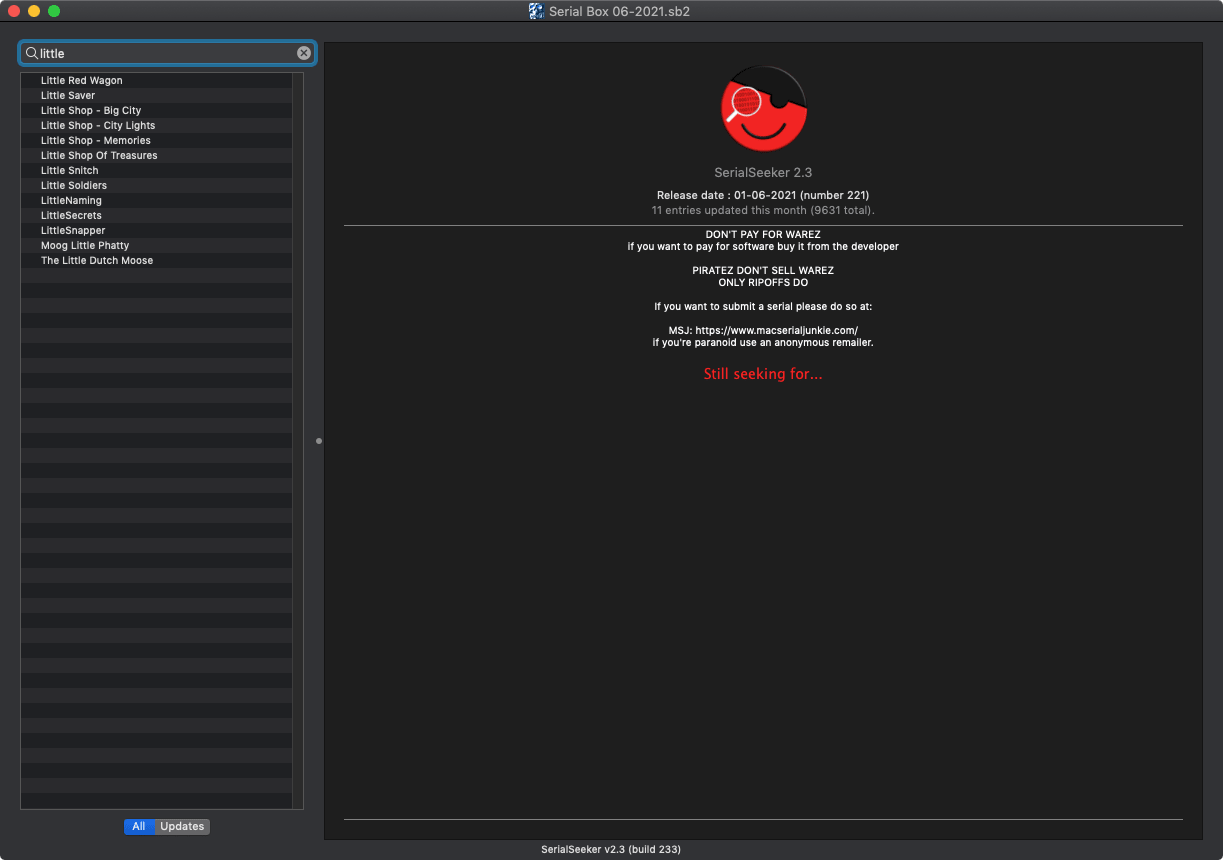The width and height of the screenshot is (1223, 860).
Task: Clear the search field text
Action: click(x=304, y=53)
